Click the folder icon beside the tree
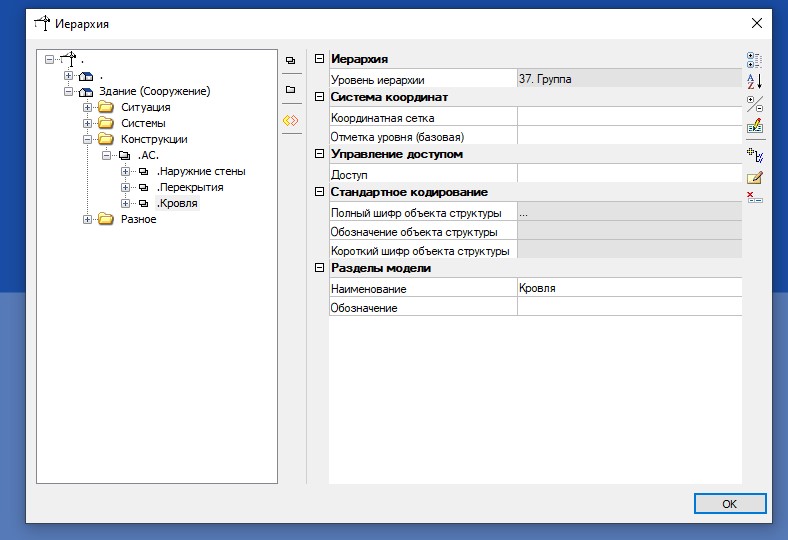This screenshot has width=788, height=540. pos(291,90)
